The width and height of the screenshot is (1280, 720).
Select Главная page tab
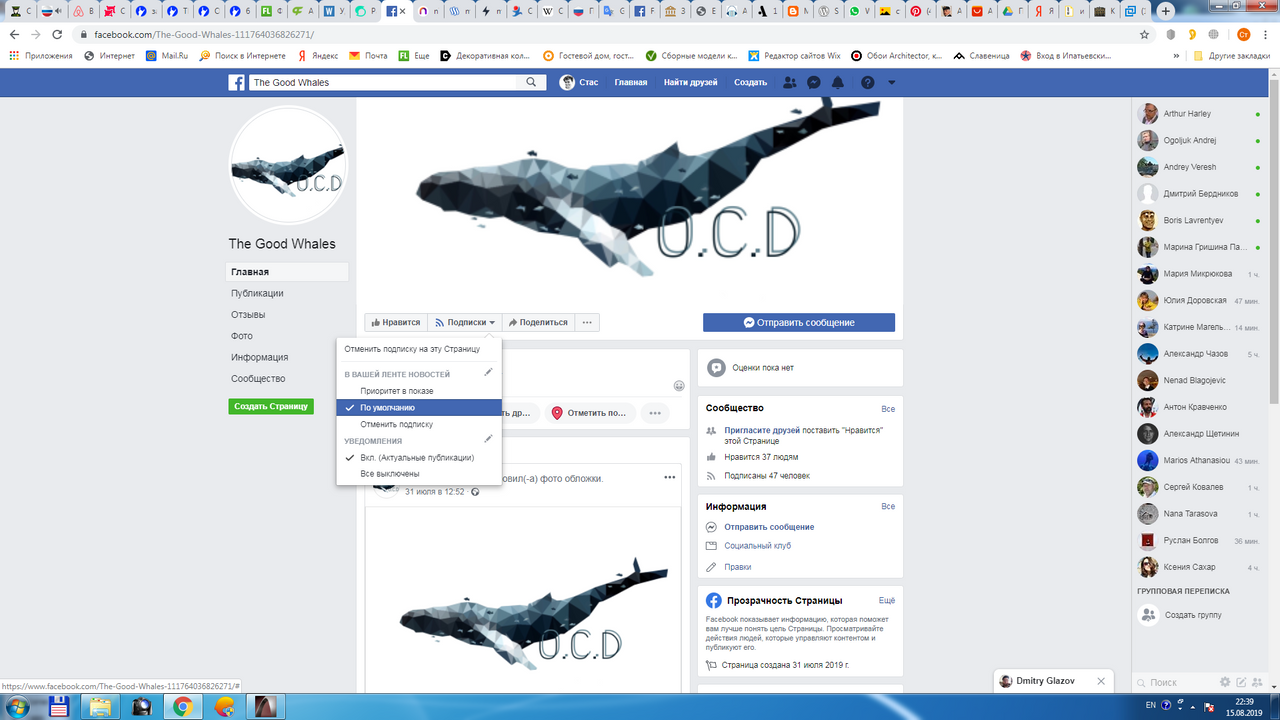point(287,272)
